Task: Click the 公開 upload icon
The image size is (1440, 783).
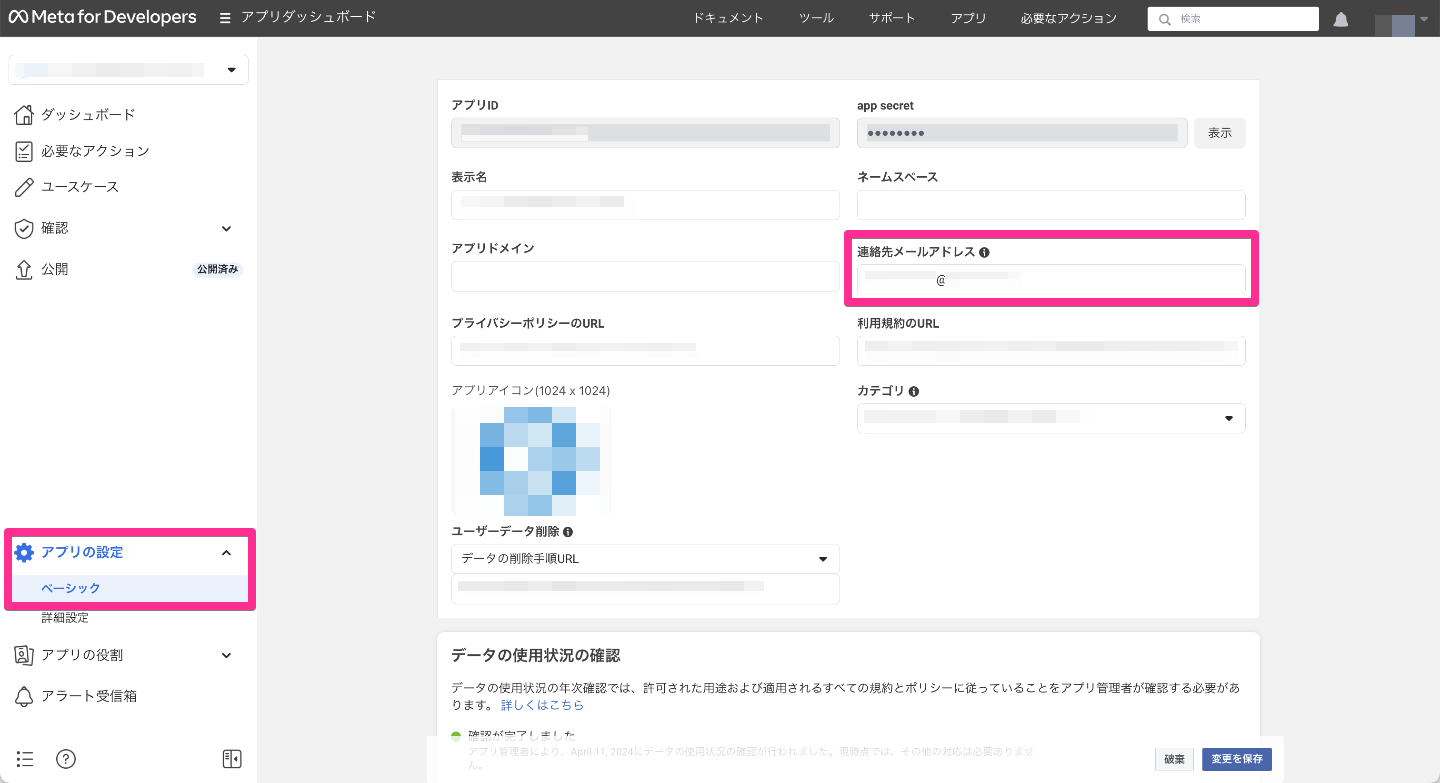Action: [24, 269]
